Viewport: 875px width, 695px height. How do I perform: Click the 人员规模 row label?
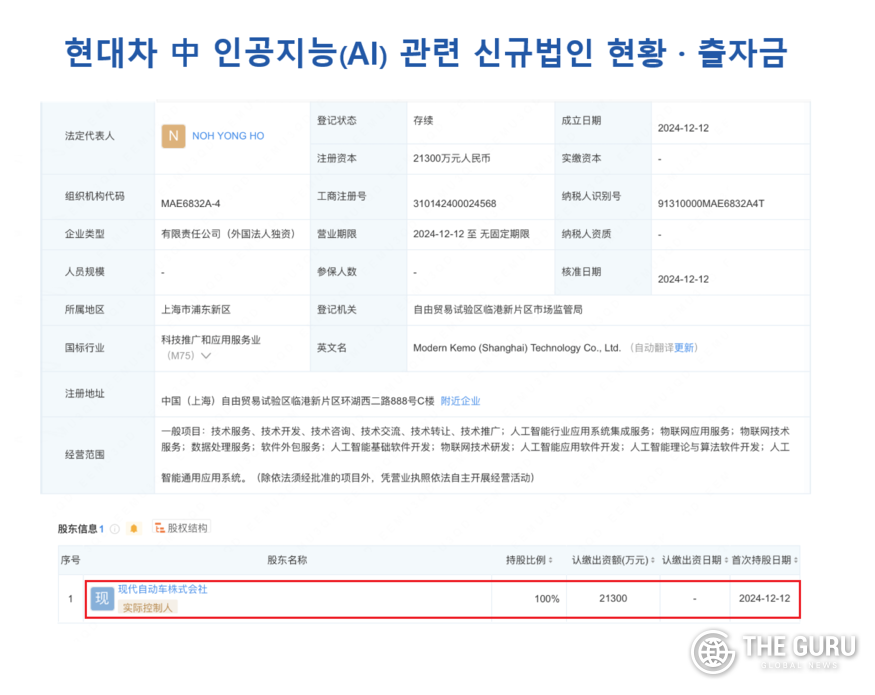[x=85, y=272]
